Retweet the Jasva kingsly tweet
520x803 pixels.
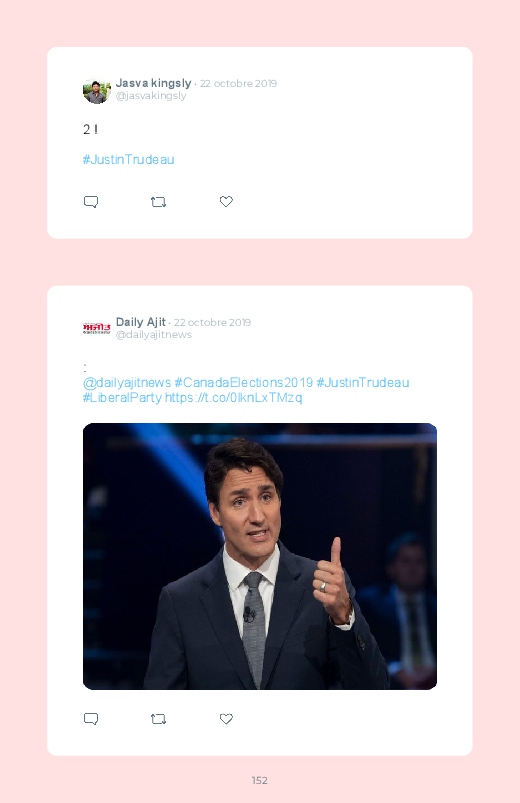coord(158,202)
